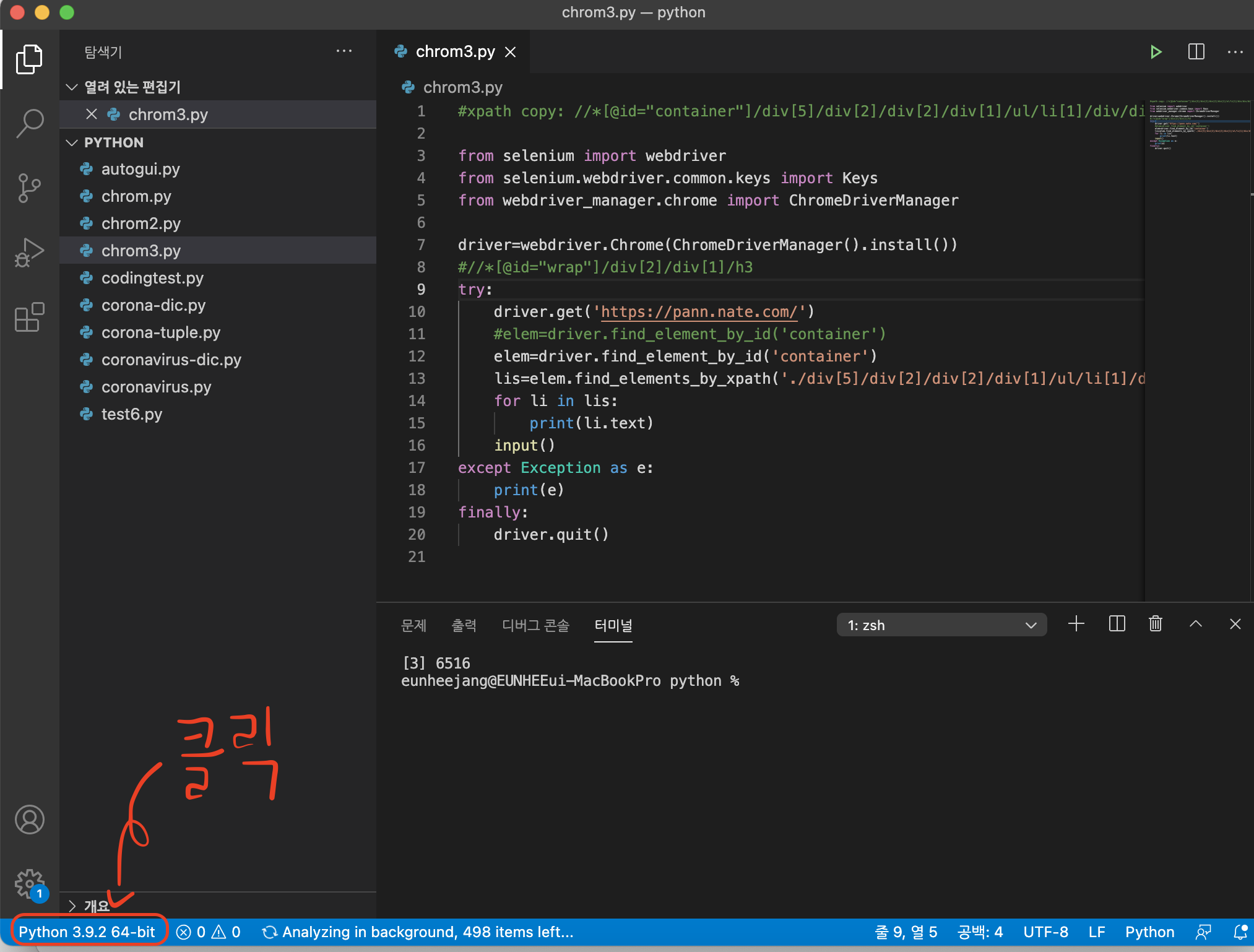Kill terminal with the trash icon

point(1155,624)
